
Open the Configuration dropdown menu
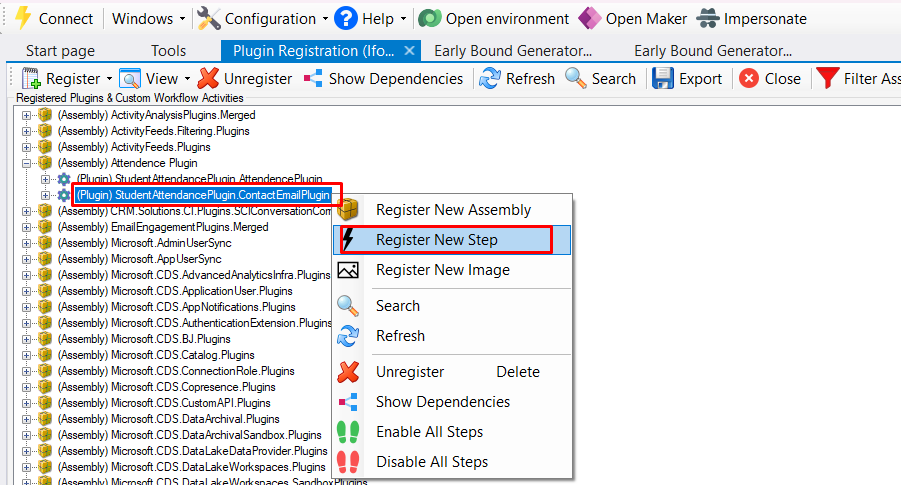point(325,19)
